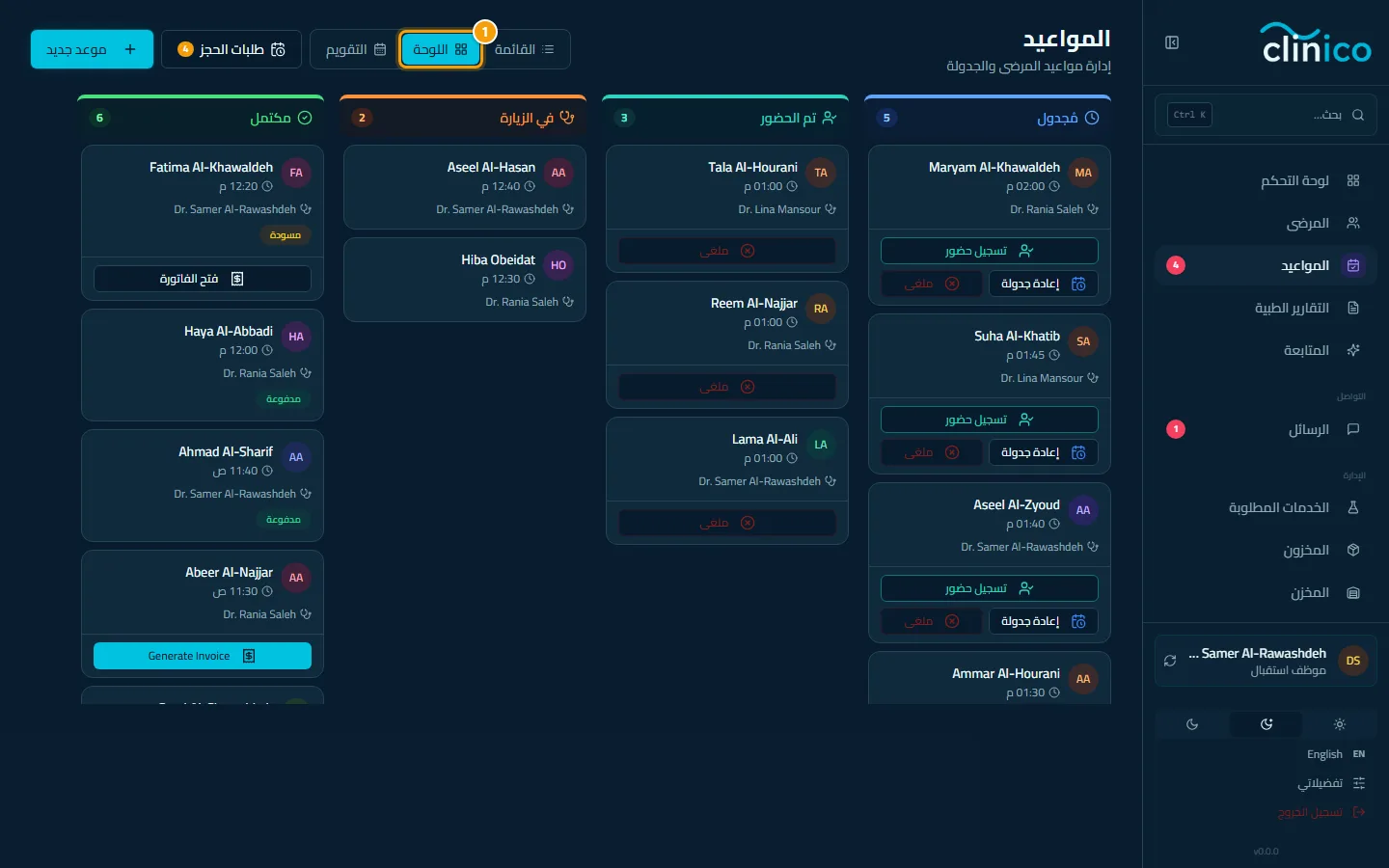1389x868 pixels.
Task: Open Hiba Obeidat appointment card
Action: [465, 280]
